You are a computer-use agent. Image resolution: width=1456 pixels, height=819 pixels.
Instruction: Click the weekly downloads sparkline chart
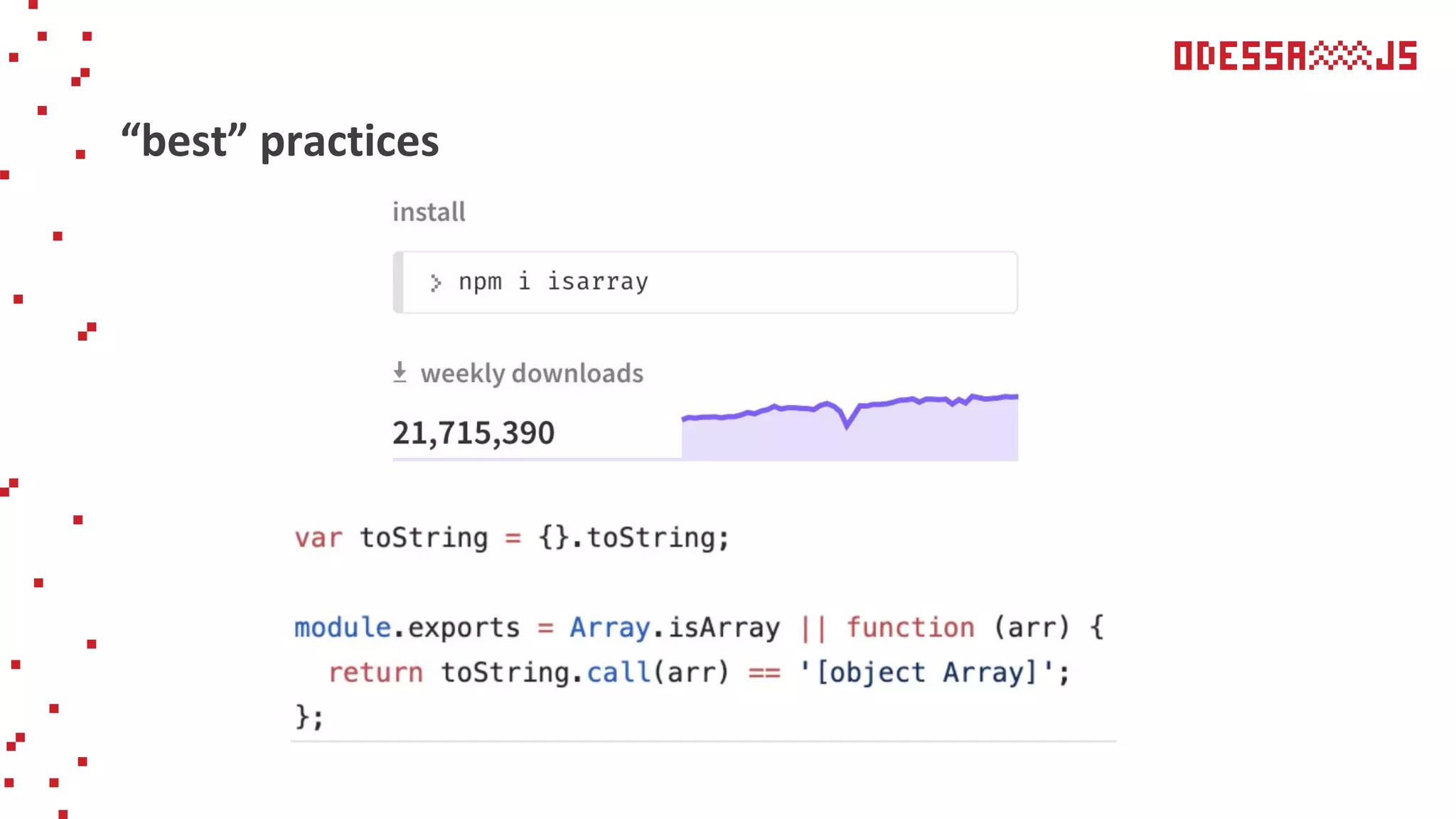point(850,427)
